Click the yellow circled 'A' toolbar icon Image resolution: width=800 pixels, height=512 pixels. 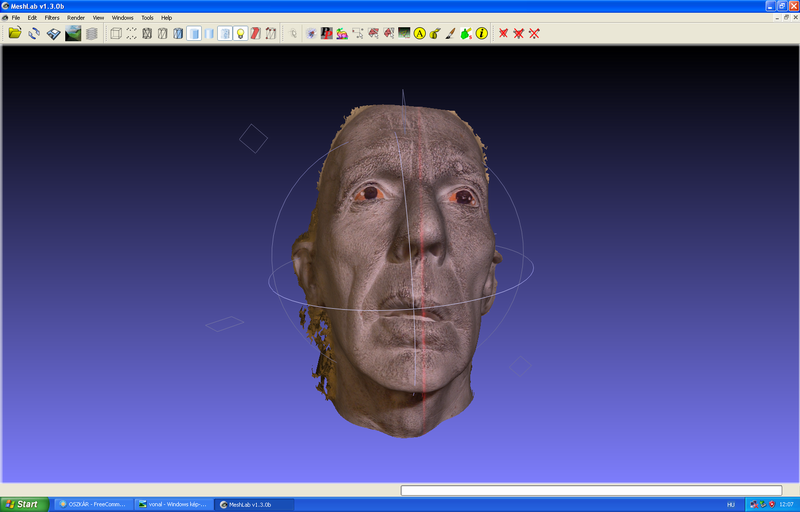(419, 33)
